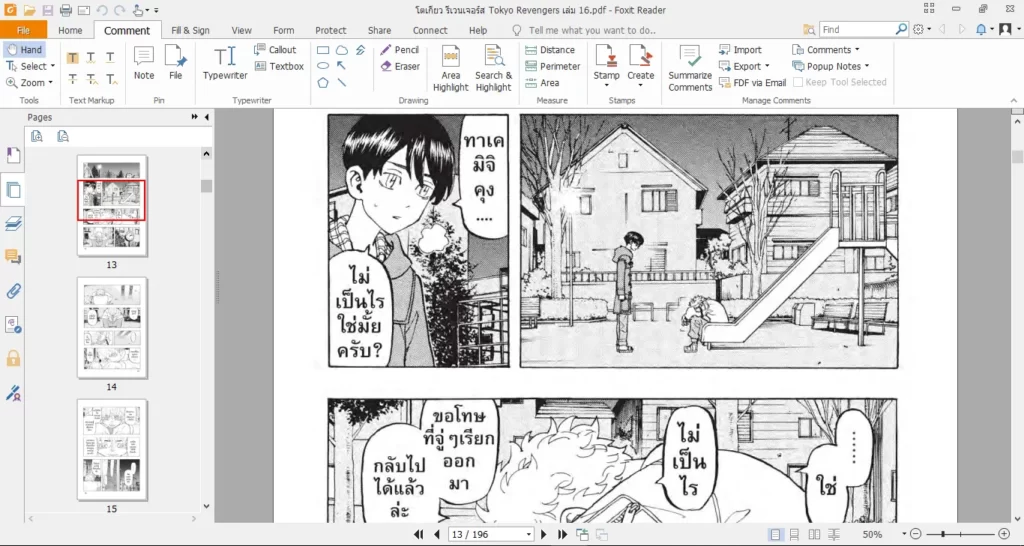Image resolution: width=1024 pixels, height=546 pixels.
Task: Activate the Typewriter tool
Action: point(225,63)
